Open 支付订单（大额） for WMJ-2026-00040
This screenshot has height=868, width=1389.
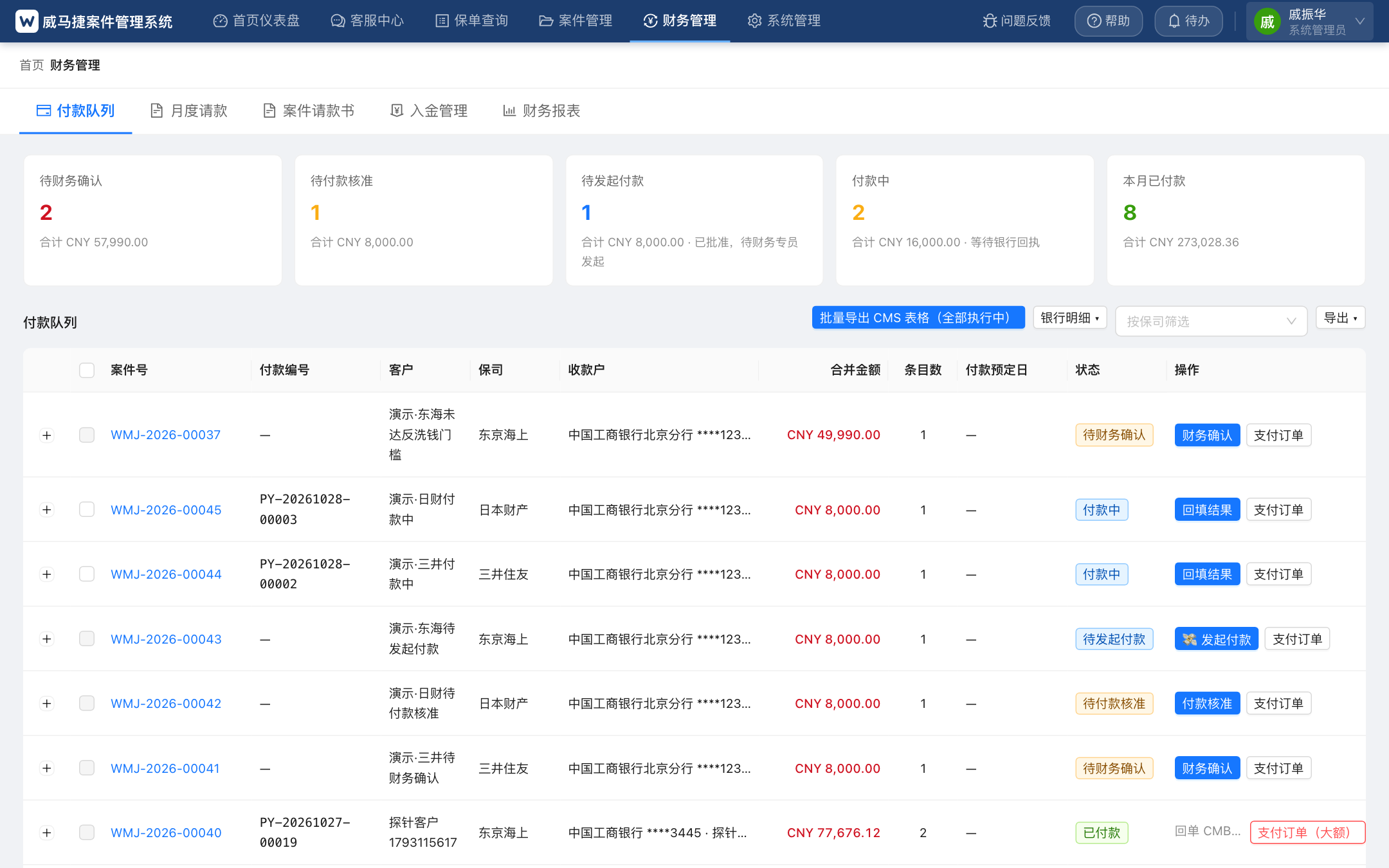click(x=1307, y=833)
